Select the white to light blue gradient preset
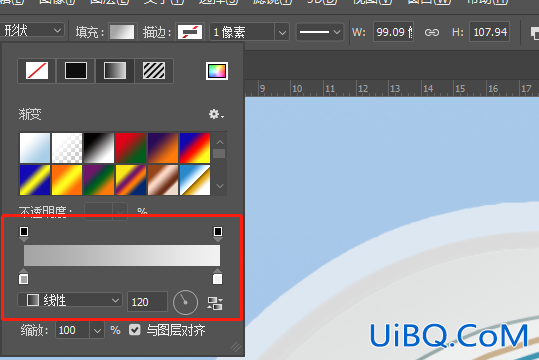The width and height of the screenshot is (539, 360). pos(35,148)
